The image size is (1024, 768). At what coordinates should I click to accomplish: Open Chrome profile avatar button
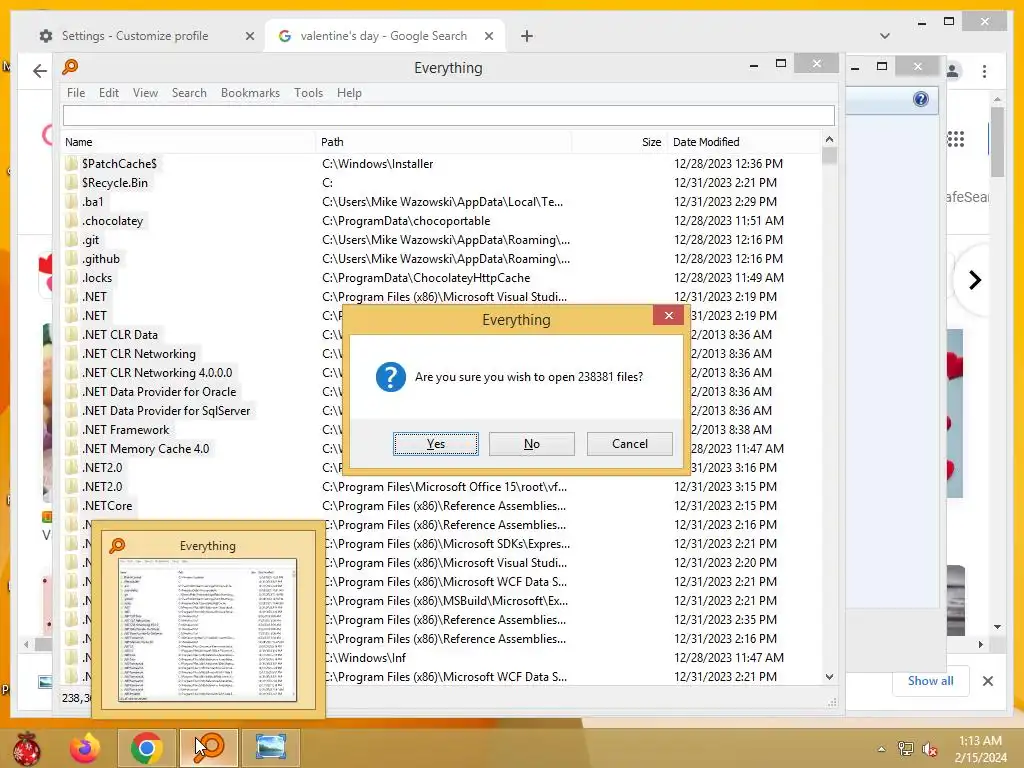click(953, 71)
